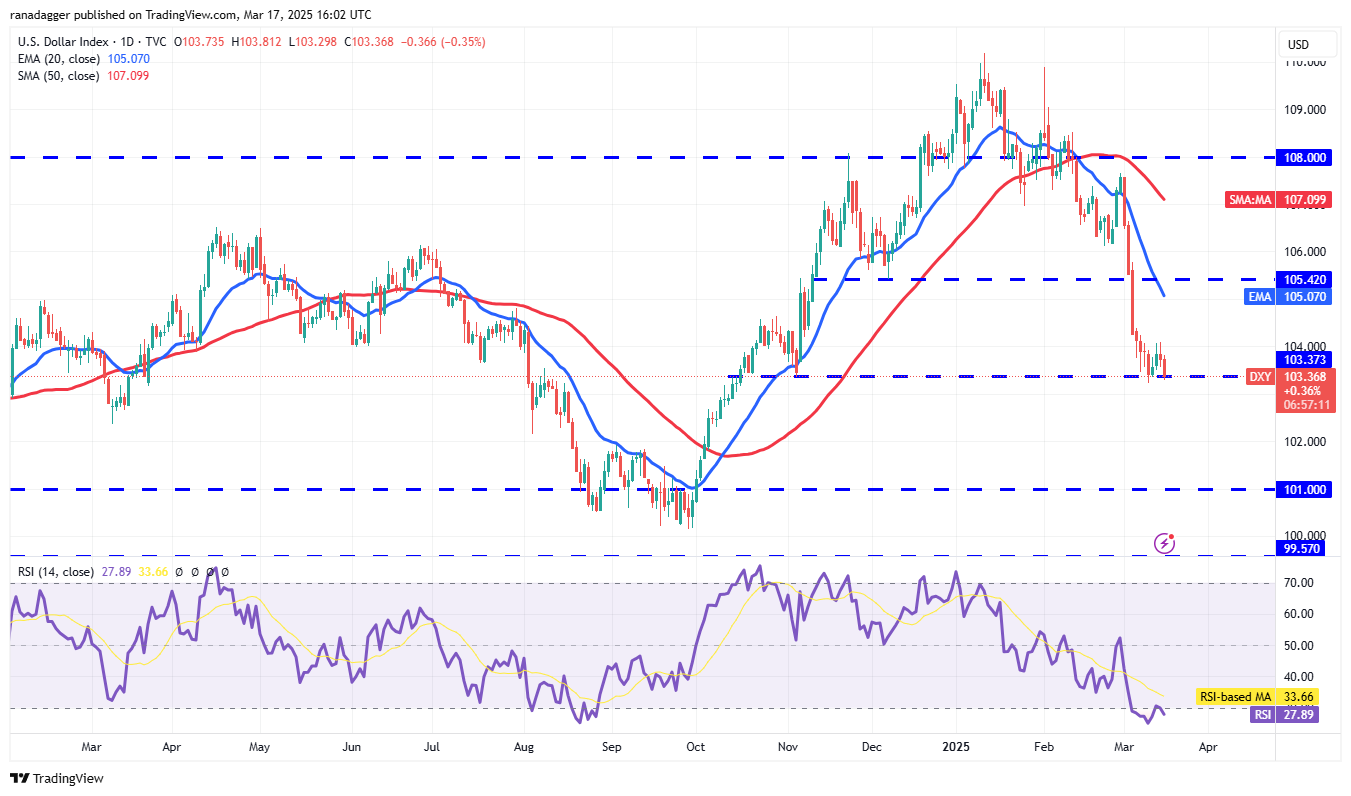Select the second Ø symbol beside the RSI values
Image resolution: width=1351 pixels, height=796 pixels.
(194, 572)
